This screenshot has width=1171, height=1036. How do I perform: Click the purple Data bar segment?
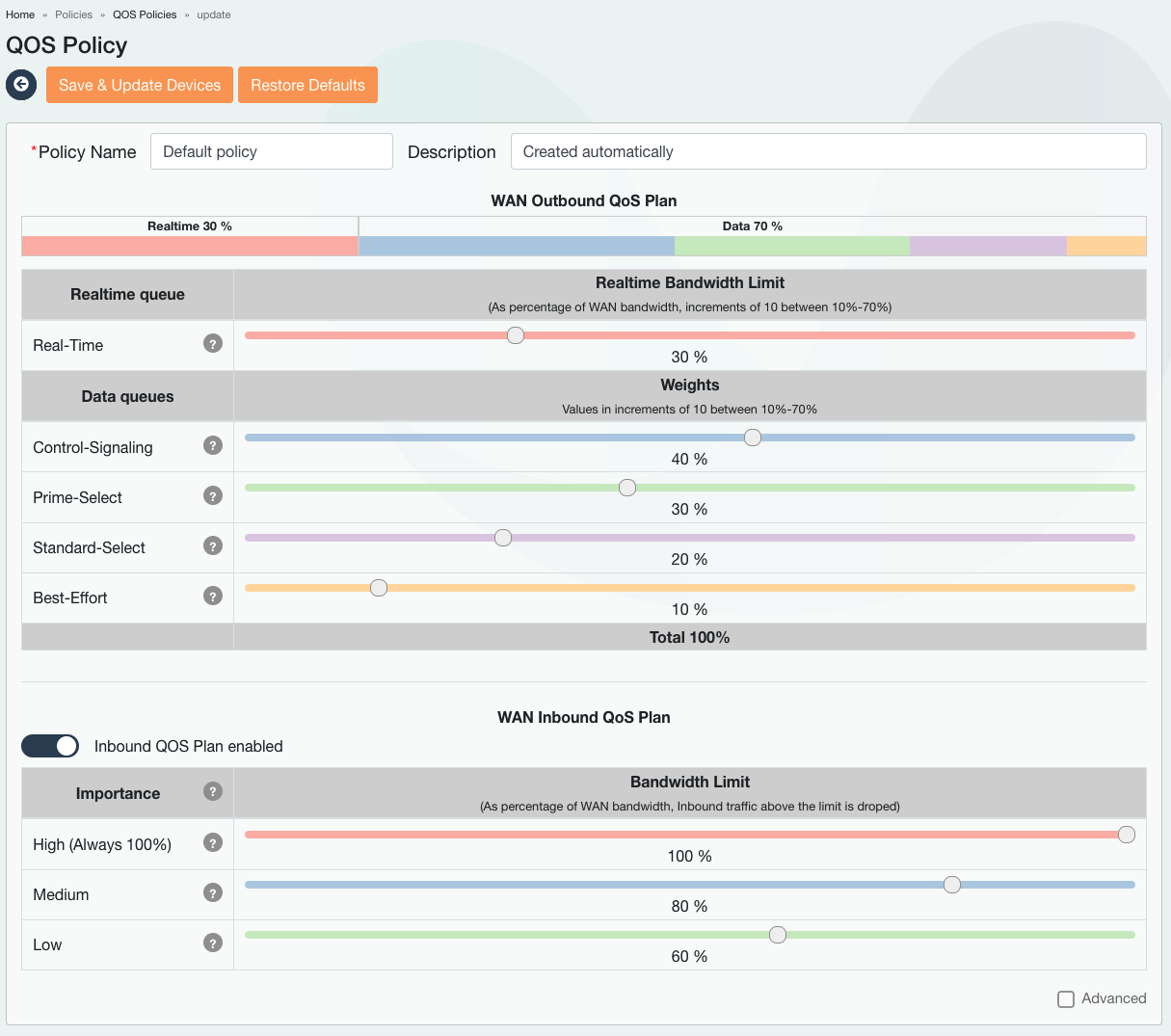[988, 246]
